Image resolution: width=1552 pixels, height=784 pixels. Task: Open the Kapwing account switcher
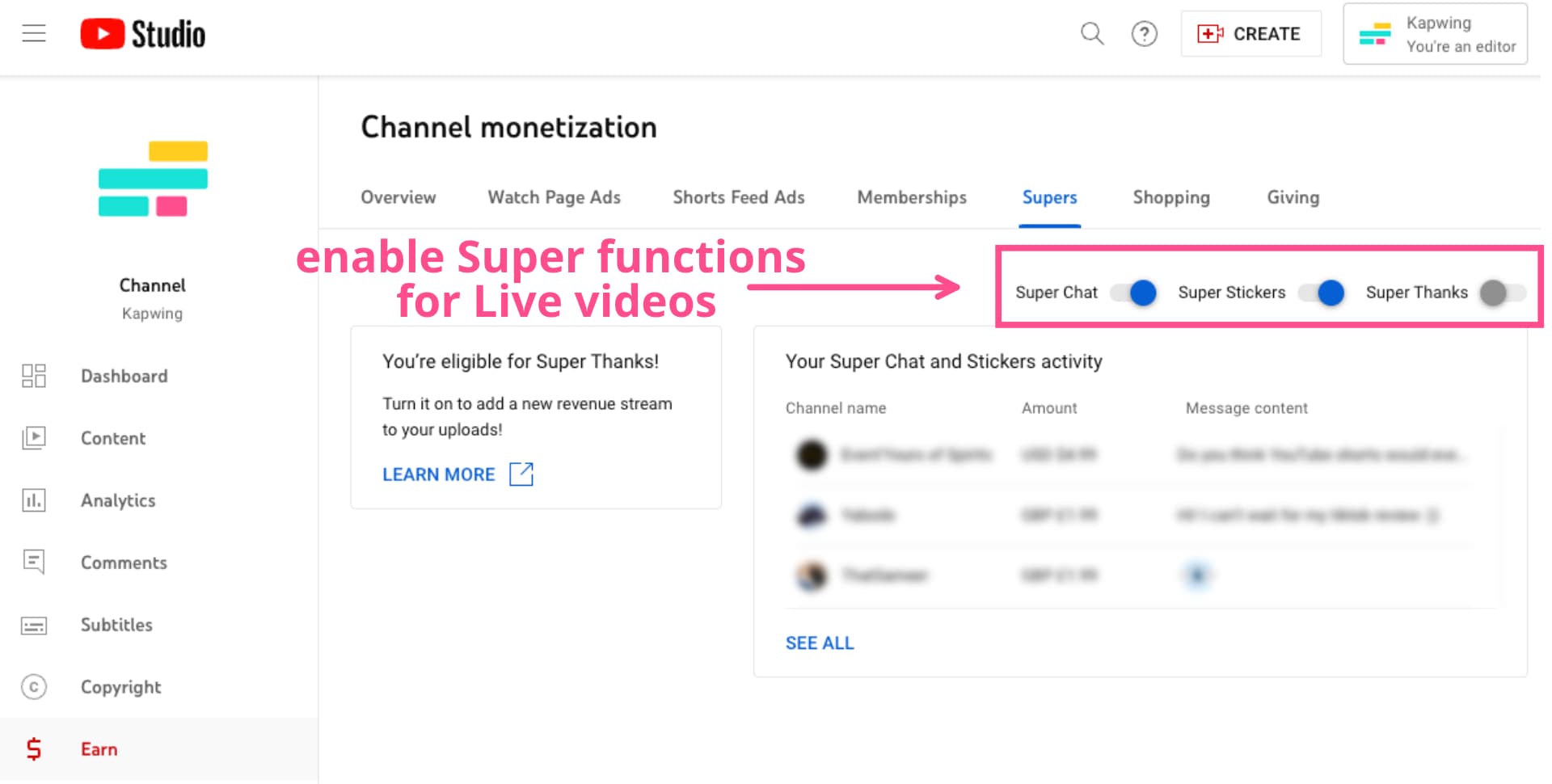click(x=1435, y=34)
